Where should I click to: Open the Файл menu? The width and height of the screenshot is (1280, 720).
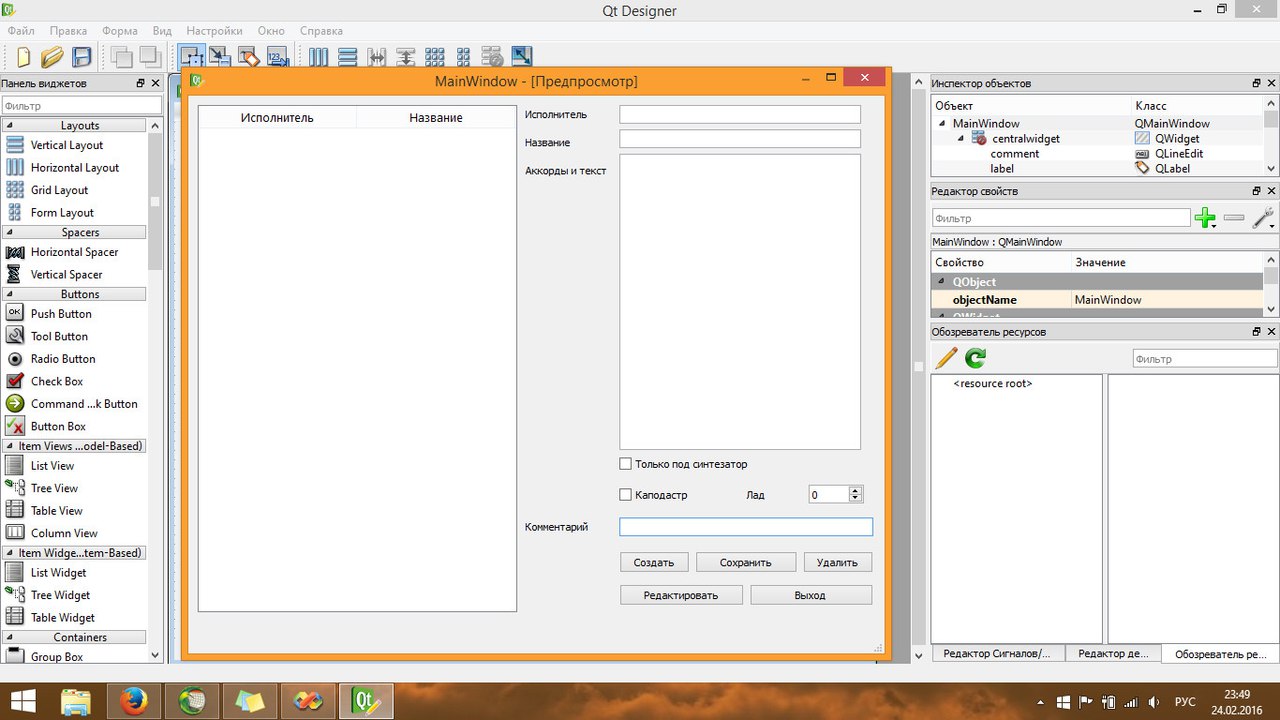[21, 31]
